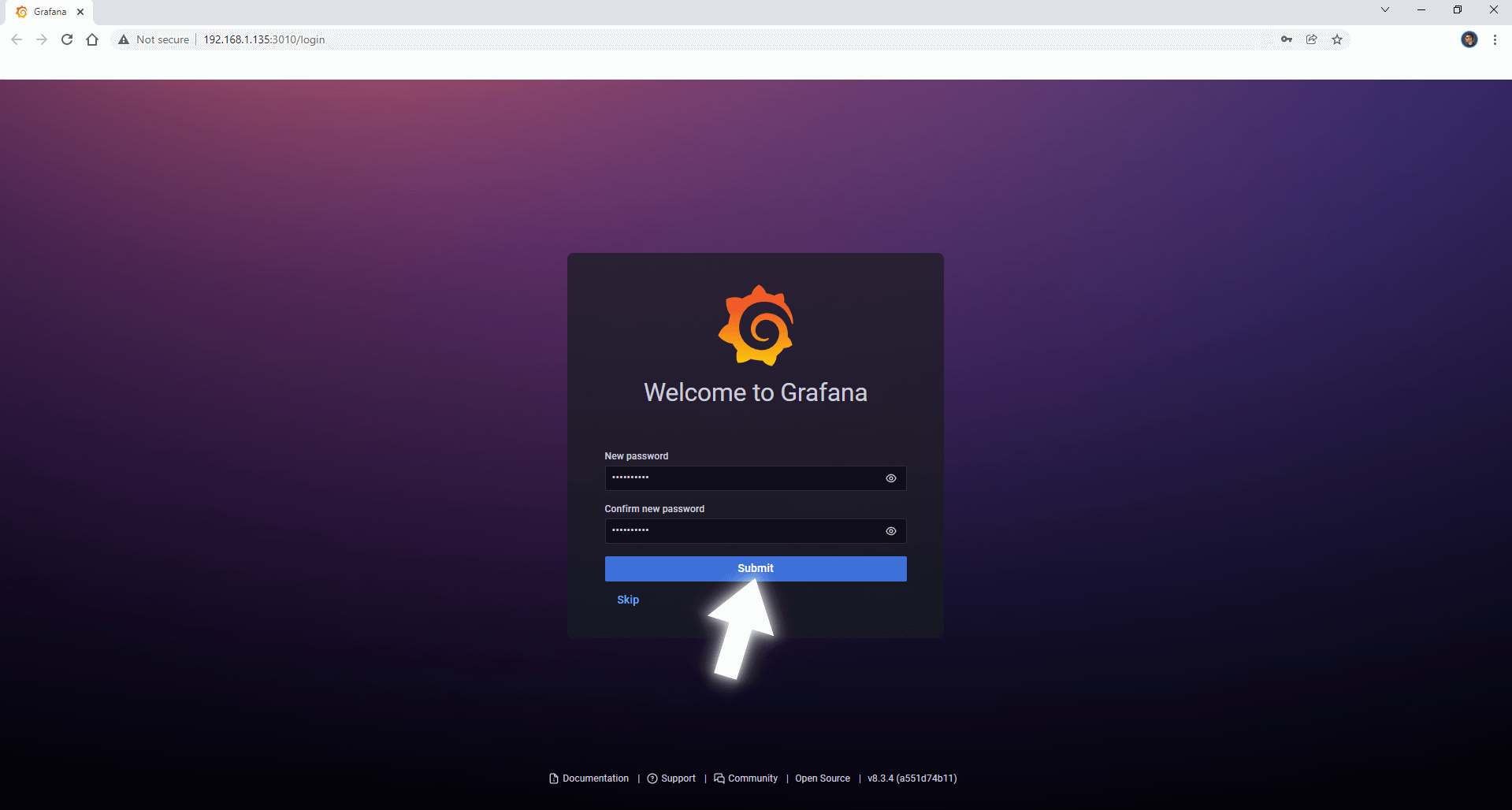
Task: Click the Grafana logo
Action: coord(756,325)
